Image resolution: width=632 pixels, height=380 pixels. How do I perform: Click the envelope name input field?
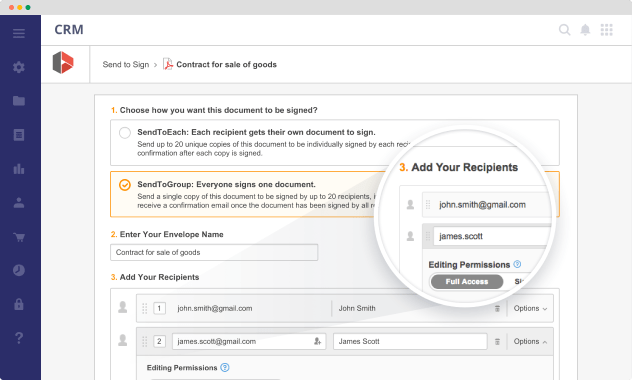pyautogui.click(x=214, y=252)
